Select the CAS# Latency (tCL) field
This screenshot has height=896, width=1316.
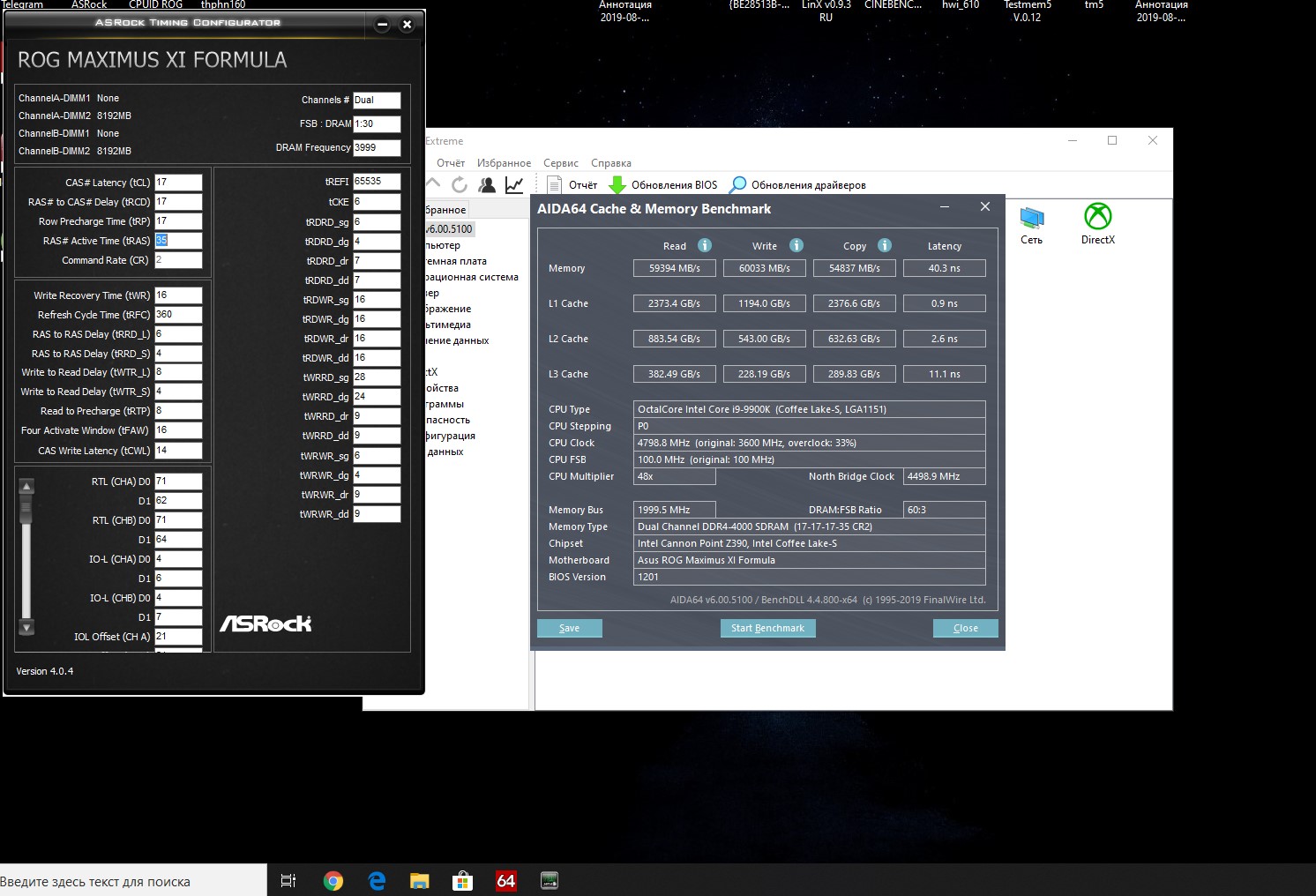[178, 183]
